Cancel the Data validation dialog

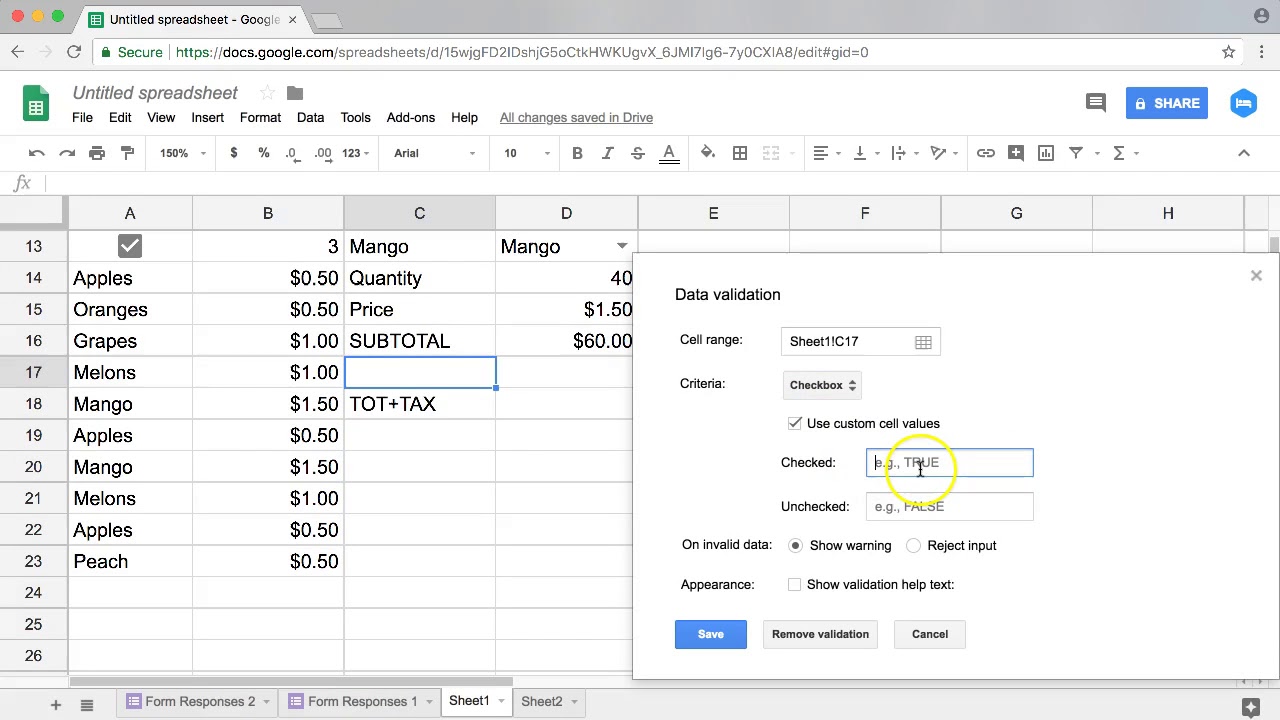[930, 634]
